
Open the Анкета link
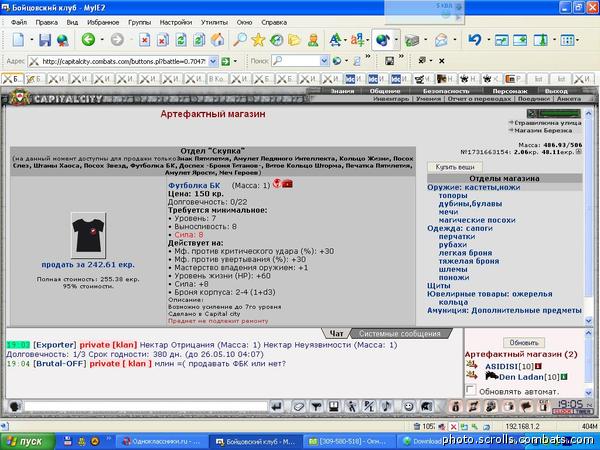point(569,99)
